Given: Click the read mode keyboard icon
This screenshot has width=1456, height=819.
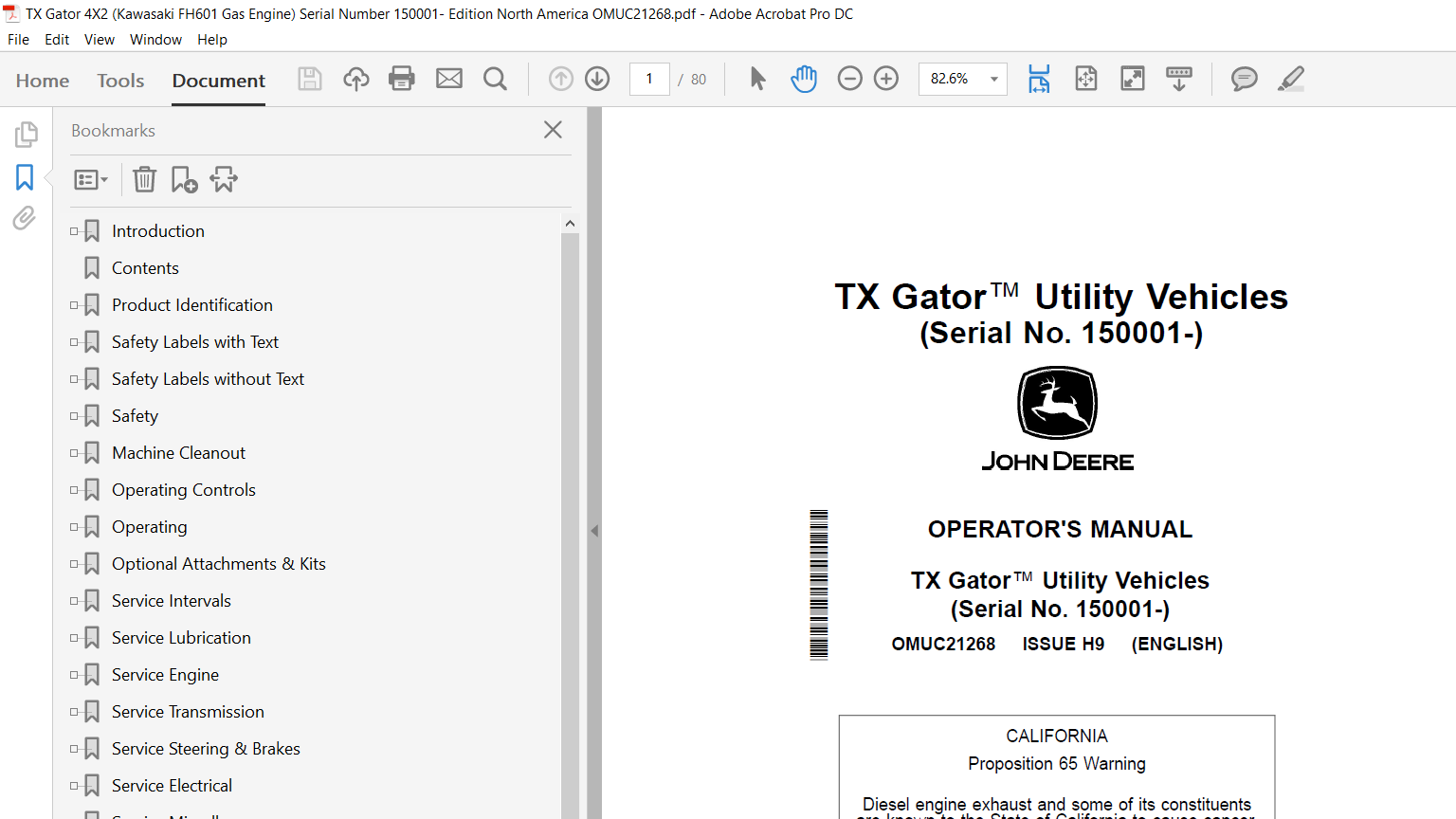Looking at the screenshot, I should point(1179,79).
